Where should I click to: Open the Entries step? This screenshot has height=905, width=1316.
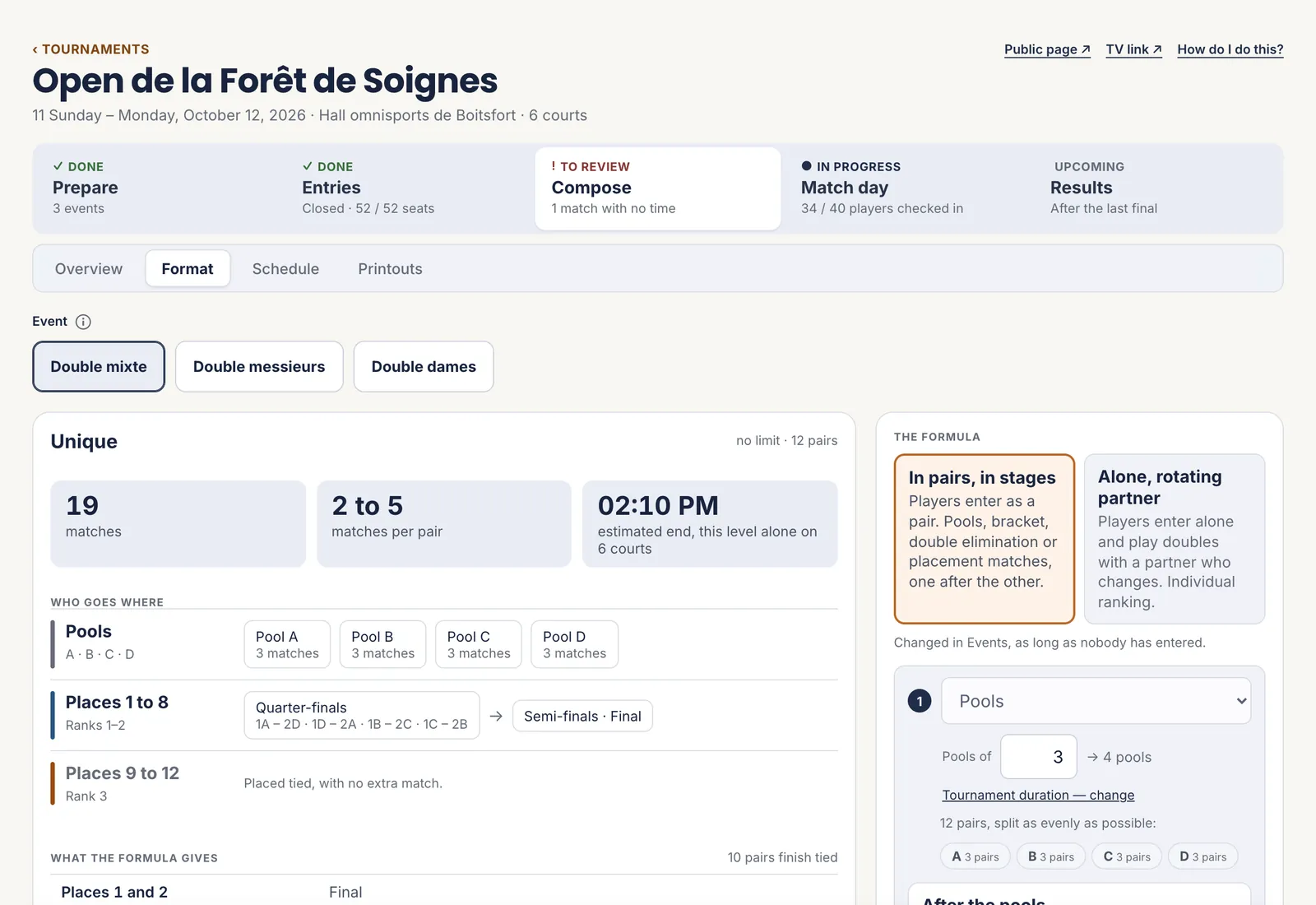410,188
